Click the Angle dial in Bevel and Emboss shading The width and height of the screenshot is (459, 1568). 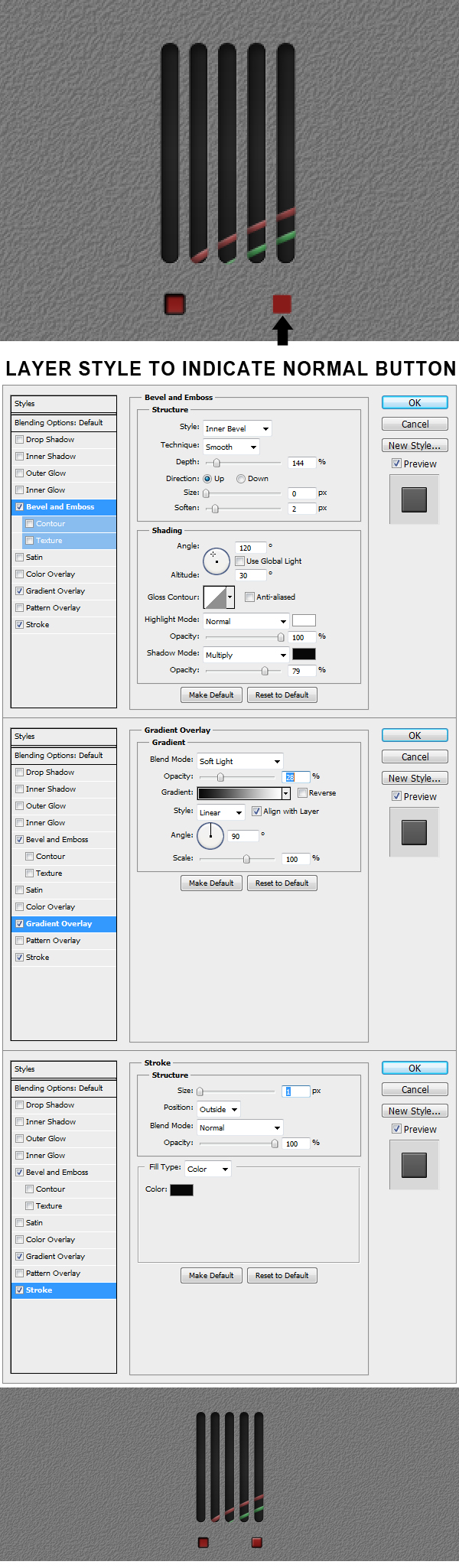point(216,561)
